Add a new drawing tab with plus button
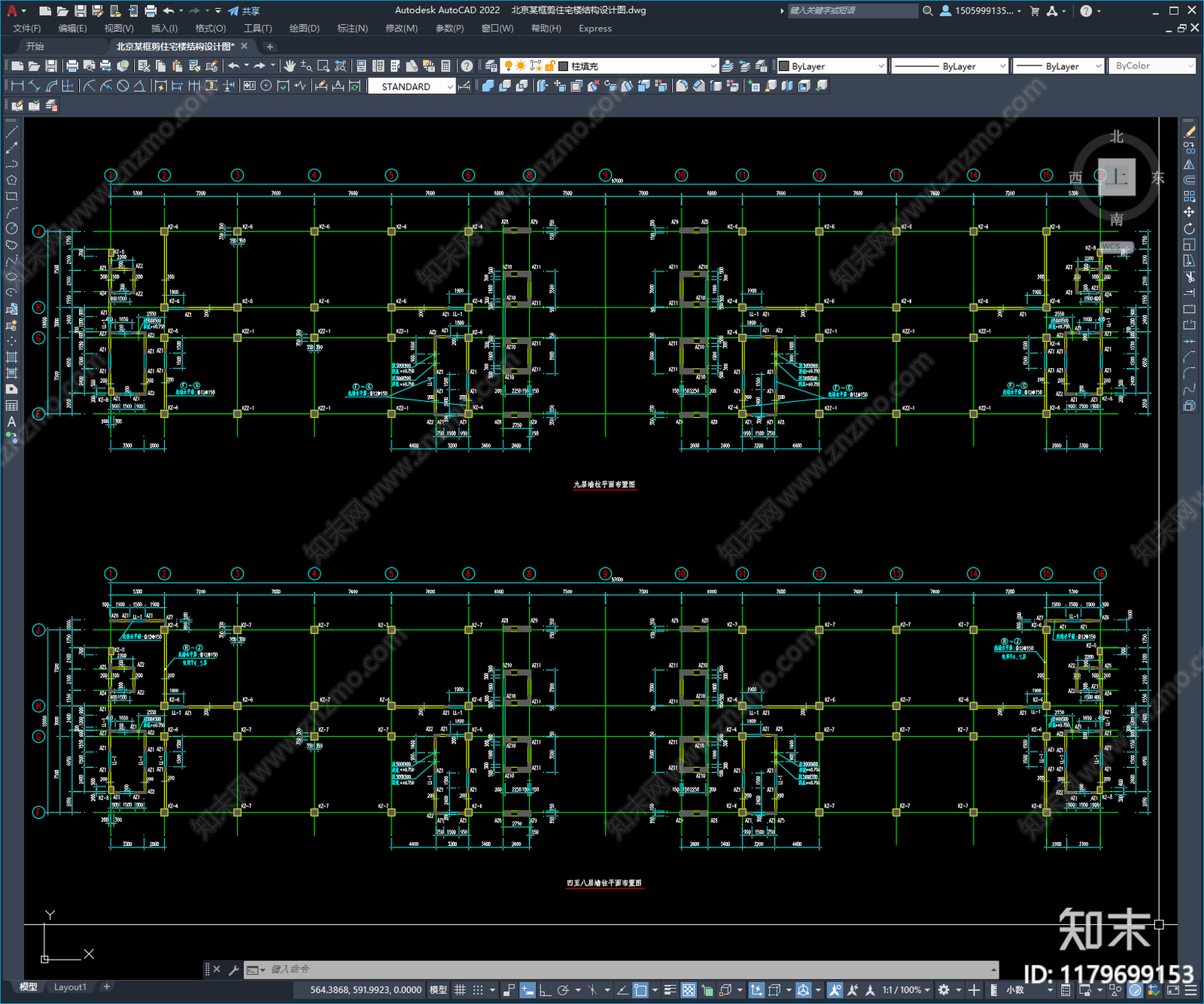This screenshot has width=1204, height=1004. 270,47
